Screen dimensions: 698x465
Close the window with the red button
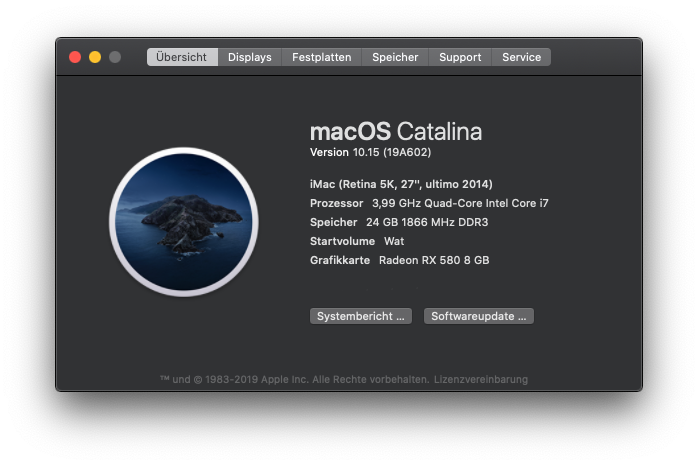(x=75, y=57)
